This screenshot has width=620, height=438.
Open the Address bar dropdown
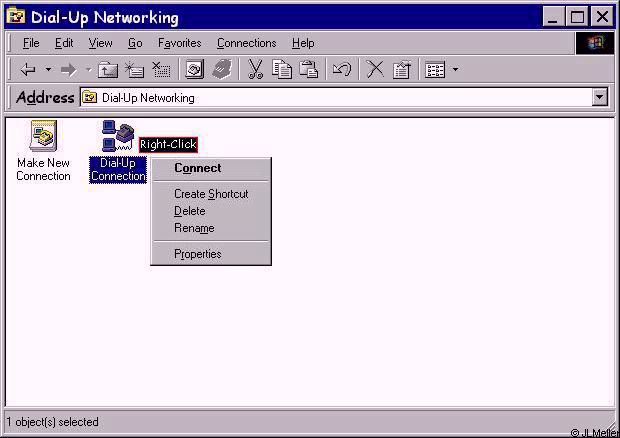point(600,97)
